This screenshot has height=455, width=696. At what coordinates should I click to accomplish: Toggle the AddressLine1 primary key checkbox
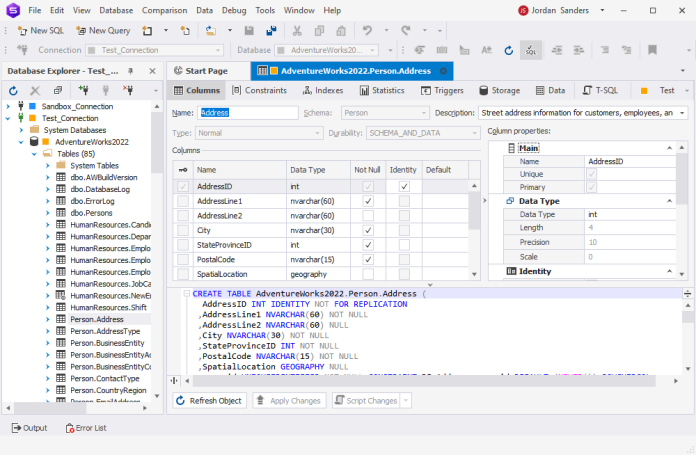(x=182, y=201)
